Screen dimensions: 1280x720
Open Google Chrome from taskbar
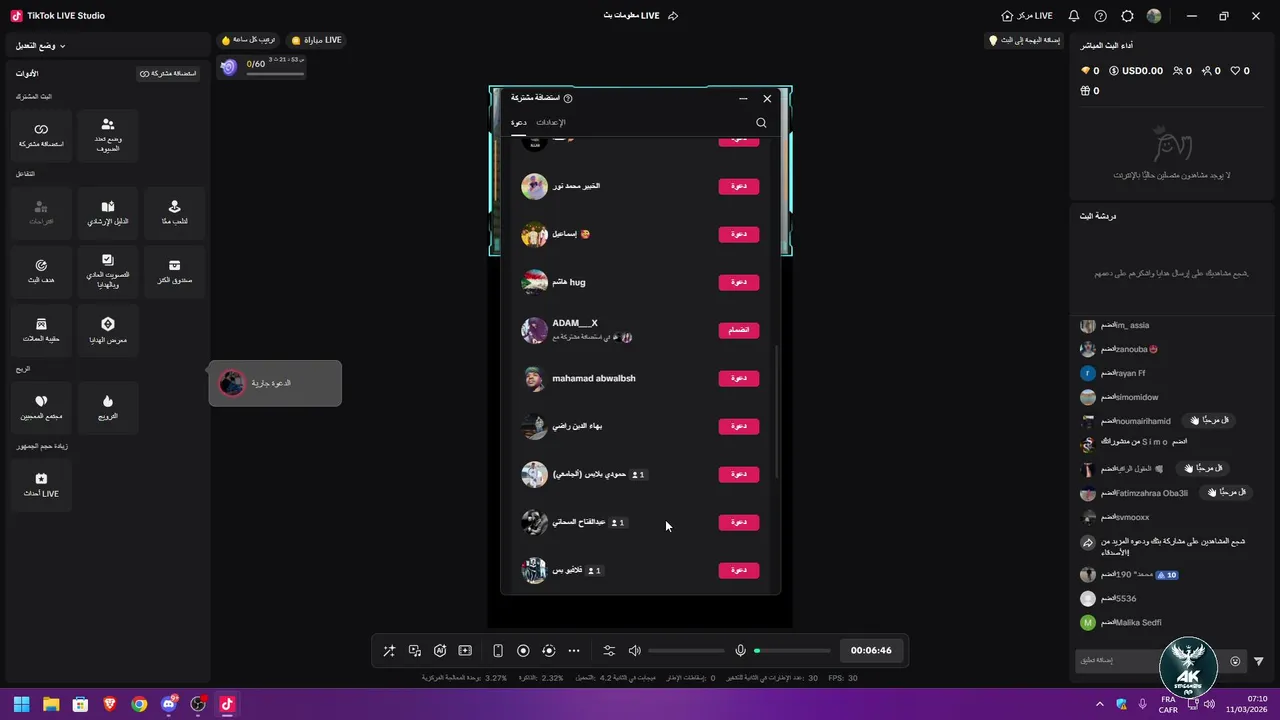tap(139, 704)
